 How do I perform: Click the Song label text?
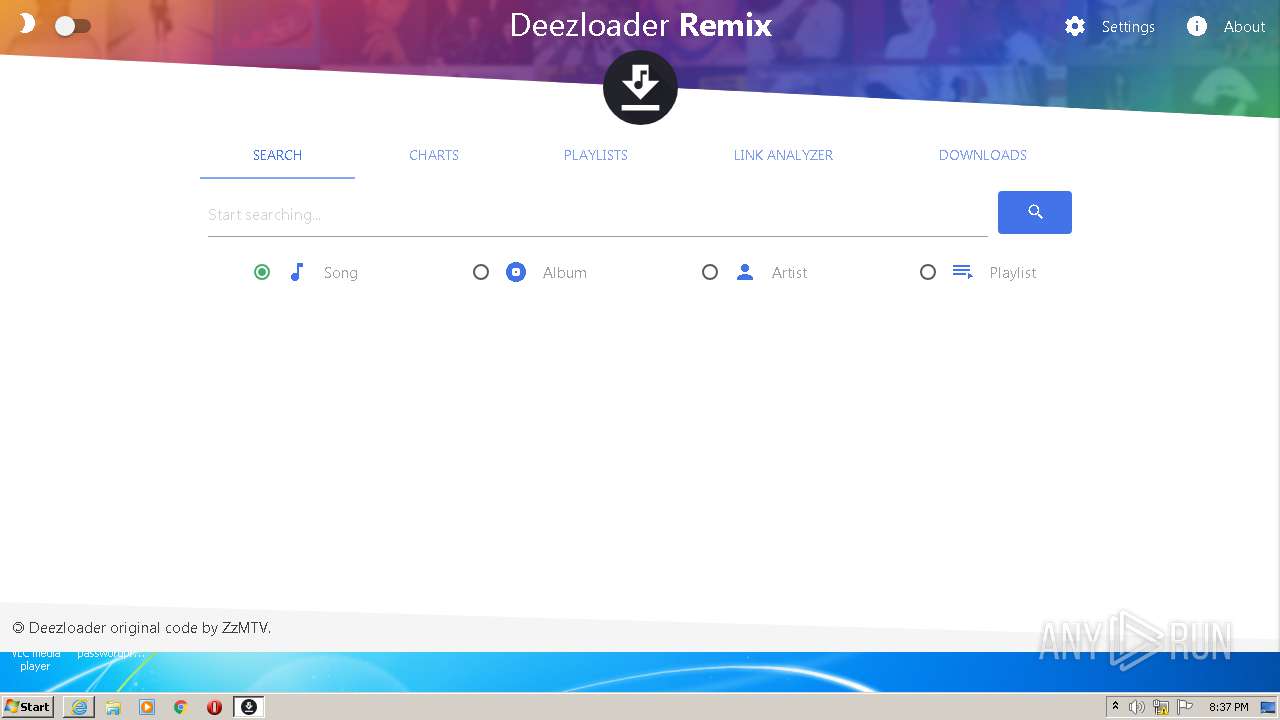(x=340, y=273)
